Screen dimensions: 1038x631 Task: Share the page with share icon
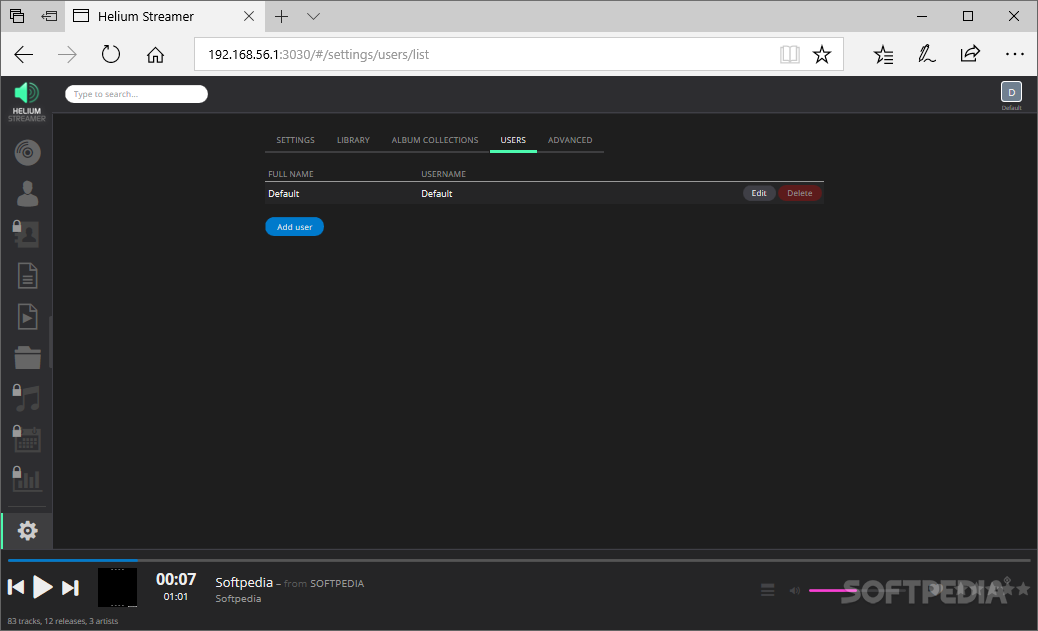click(970, 54)
